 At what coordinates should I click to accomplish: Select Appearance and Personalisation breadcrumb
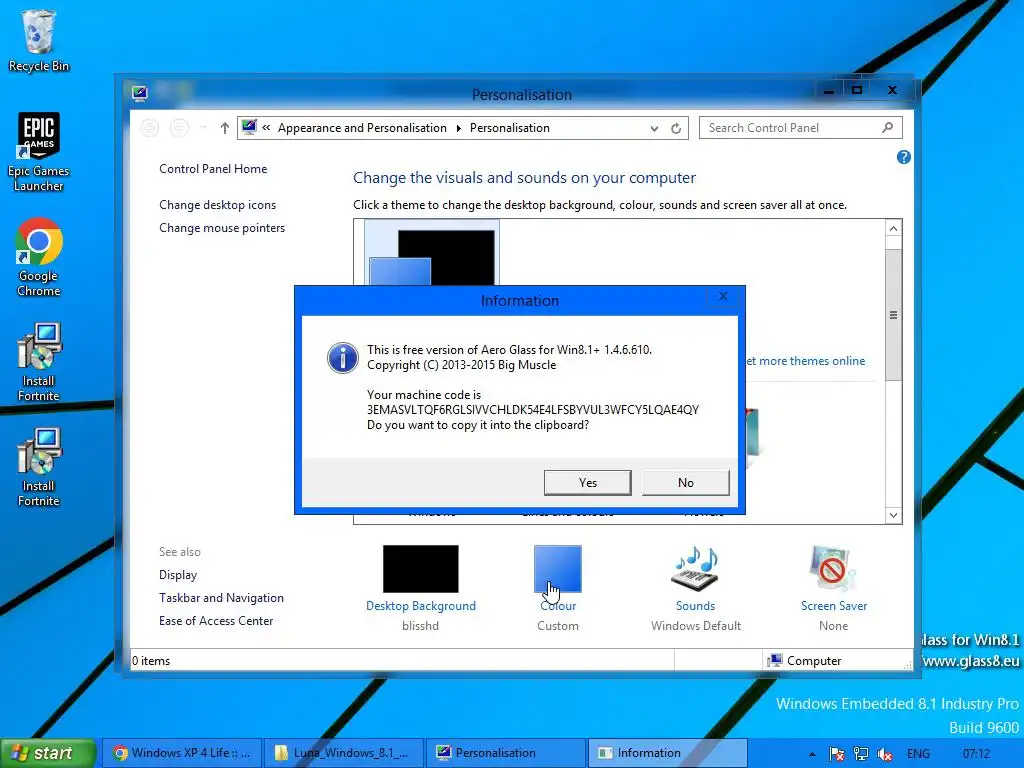coord(362,128)
